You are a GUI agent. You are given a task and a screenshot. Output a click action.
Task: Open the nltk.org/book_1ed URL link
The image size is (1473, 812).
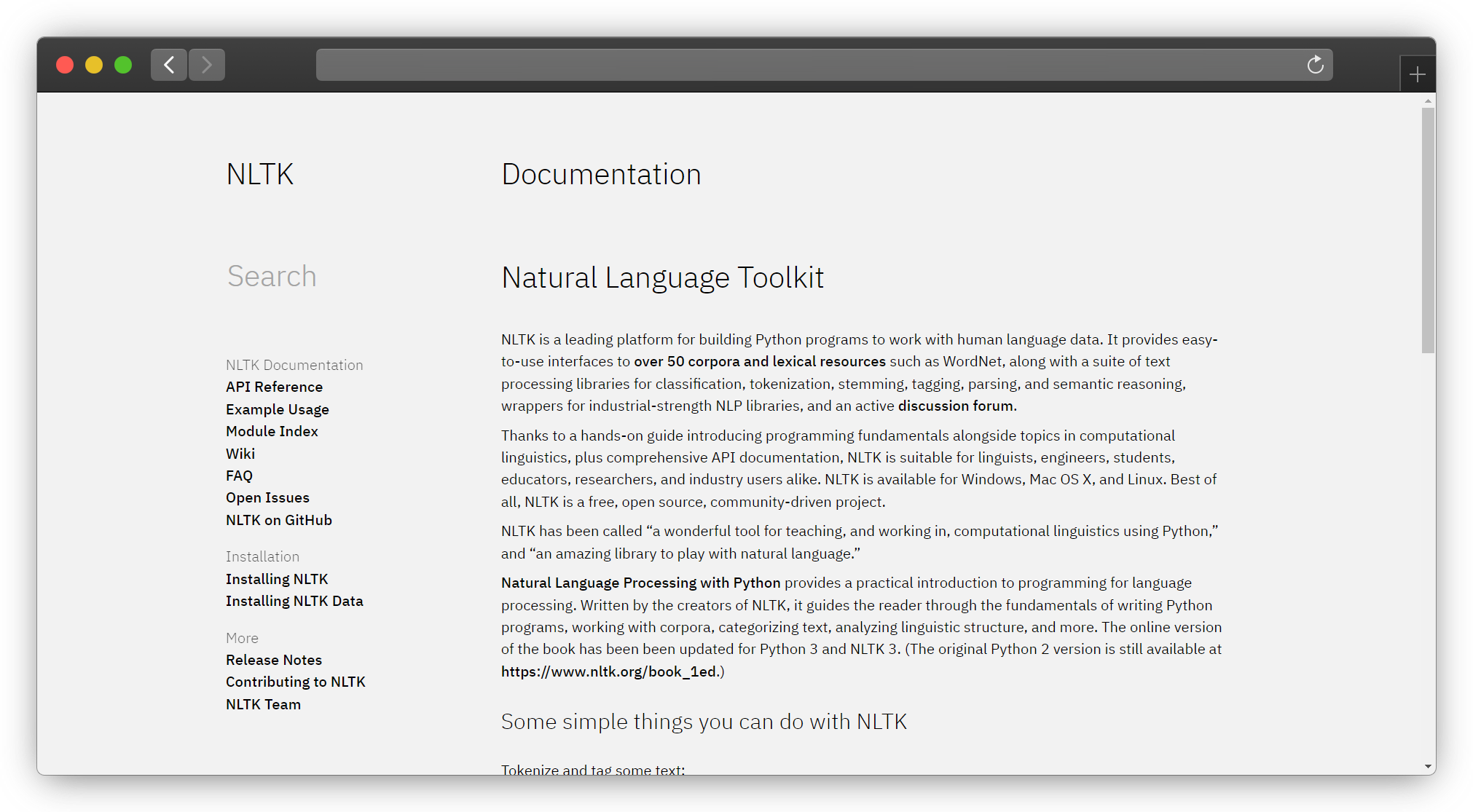click(x=609, y=671)
